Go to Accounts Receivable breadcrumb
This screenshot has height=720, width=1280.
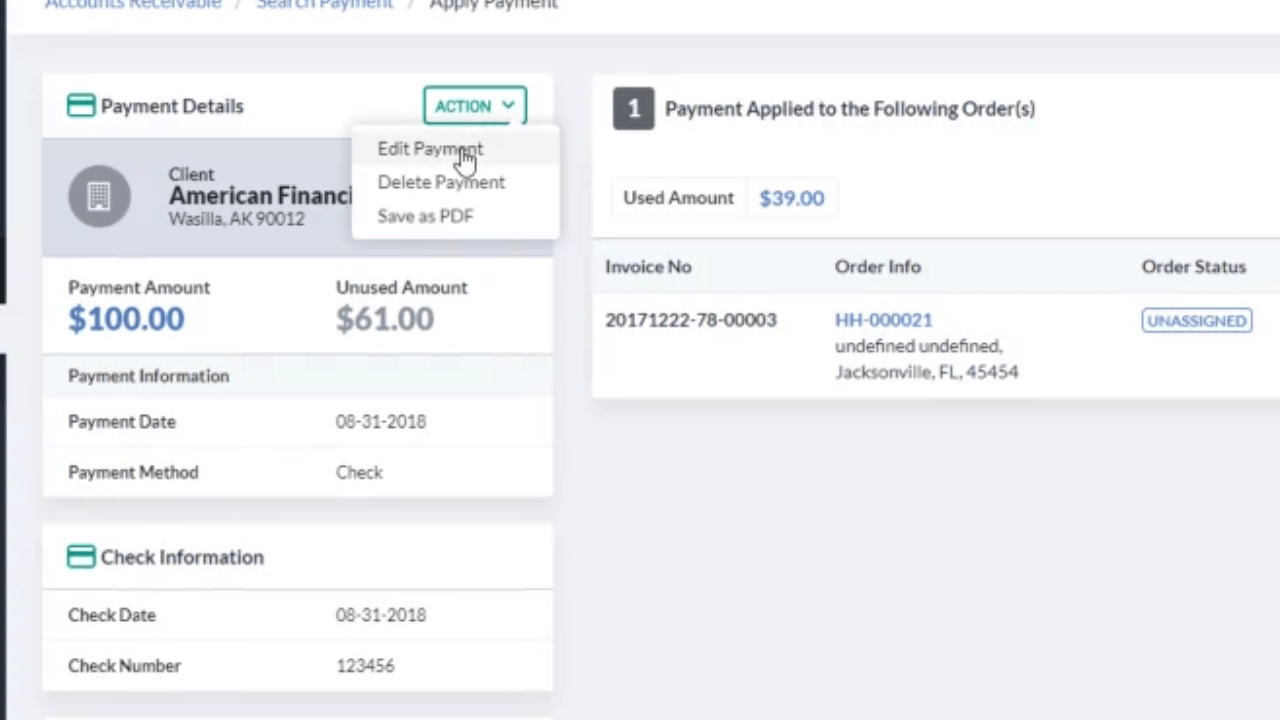132,5
